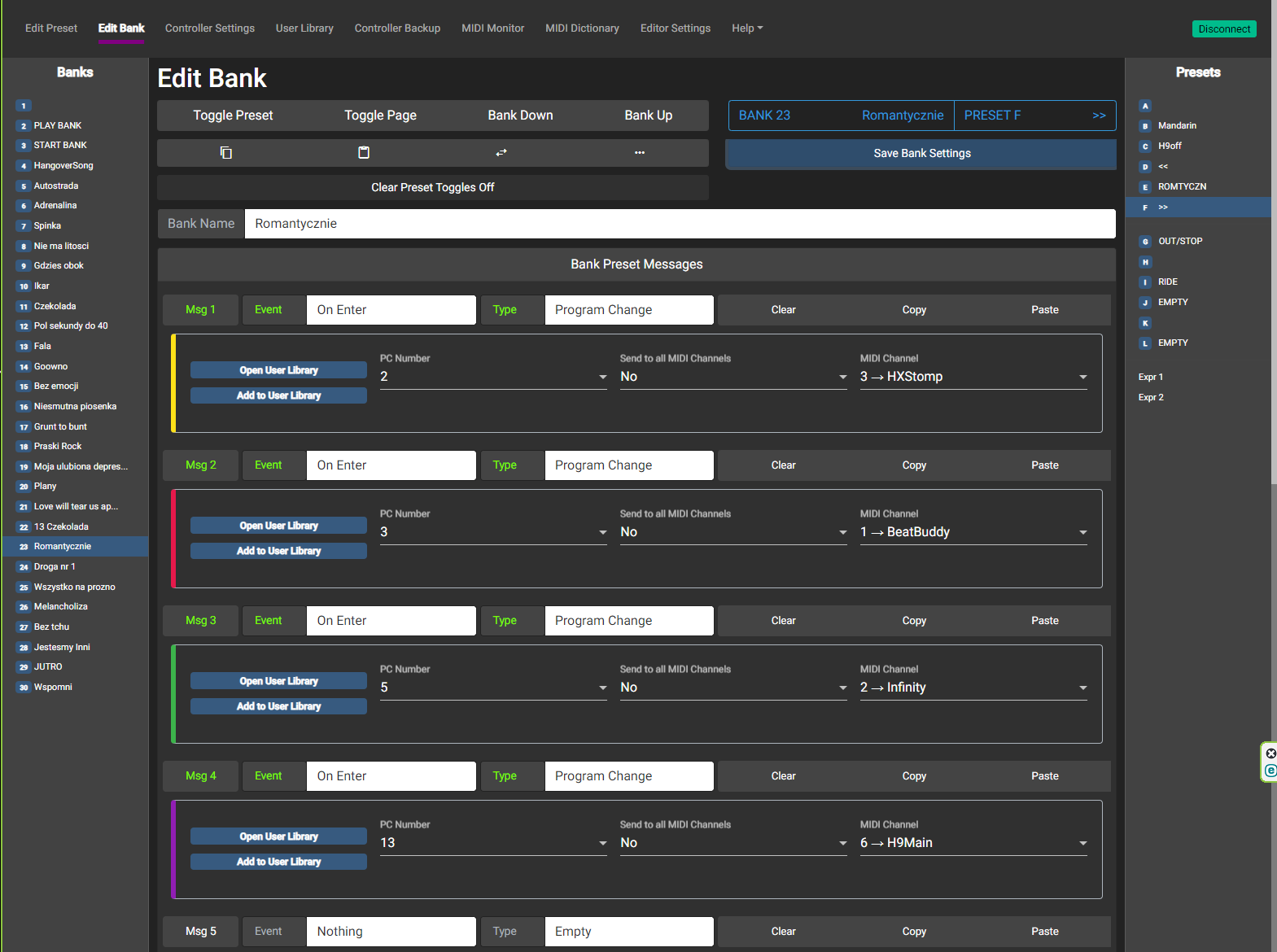Go to the User Library tab
This screenshot has height=952, width=1277.
[304, 28]
